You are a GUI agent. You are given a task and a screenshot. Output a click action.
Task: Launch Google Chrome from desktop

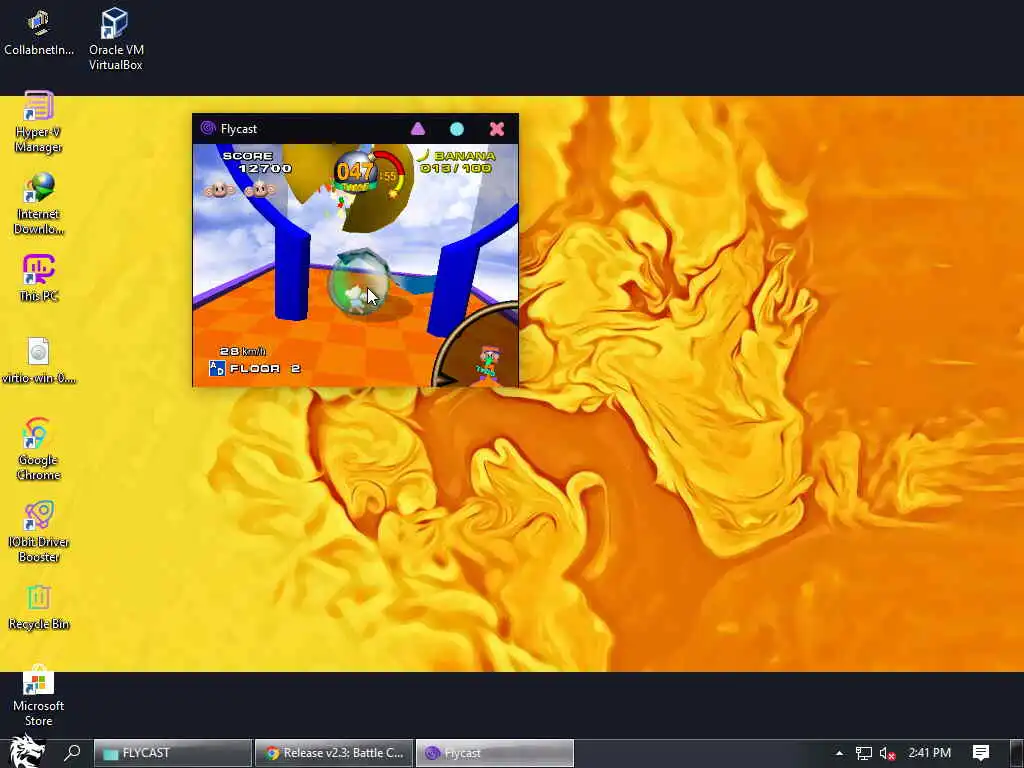click(x=39, y=449)
